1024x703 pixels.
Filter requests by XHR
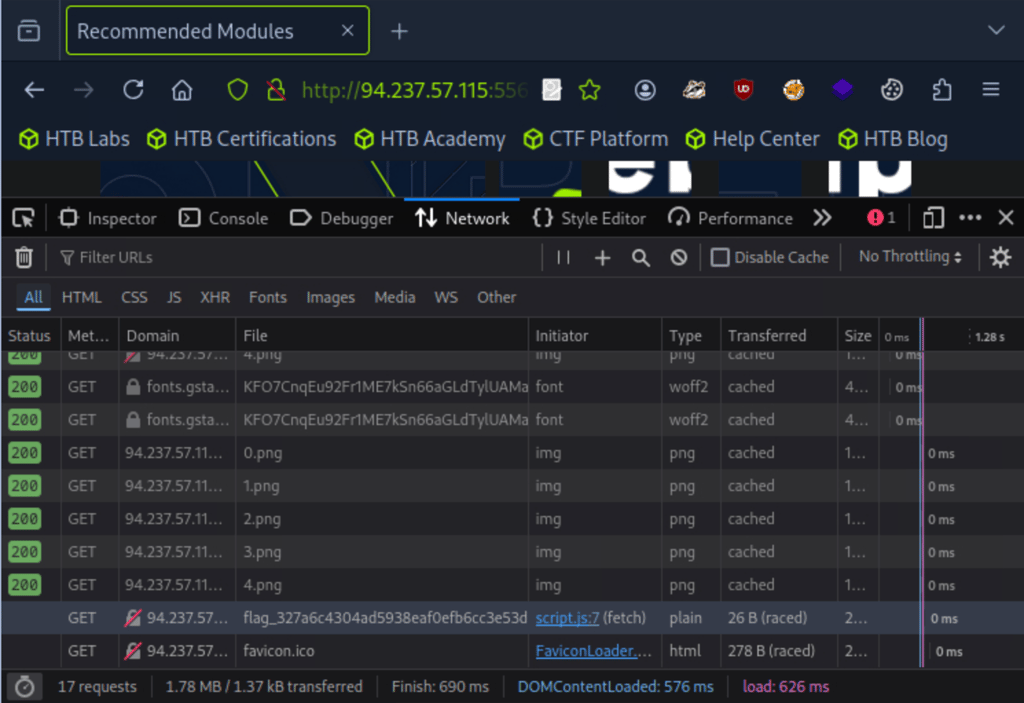[x=215, y=297]
